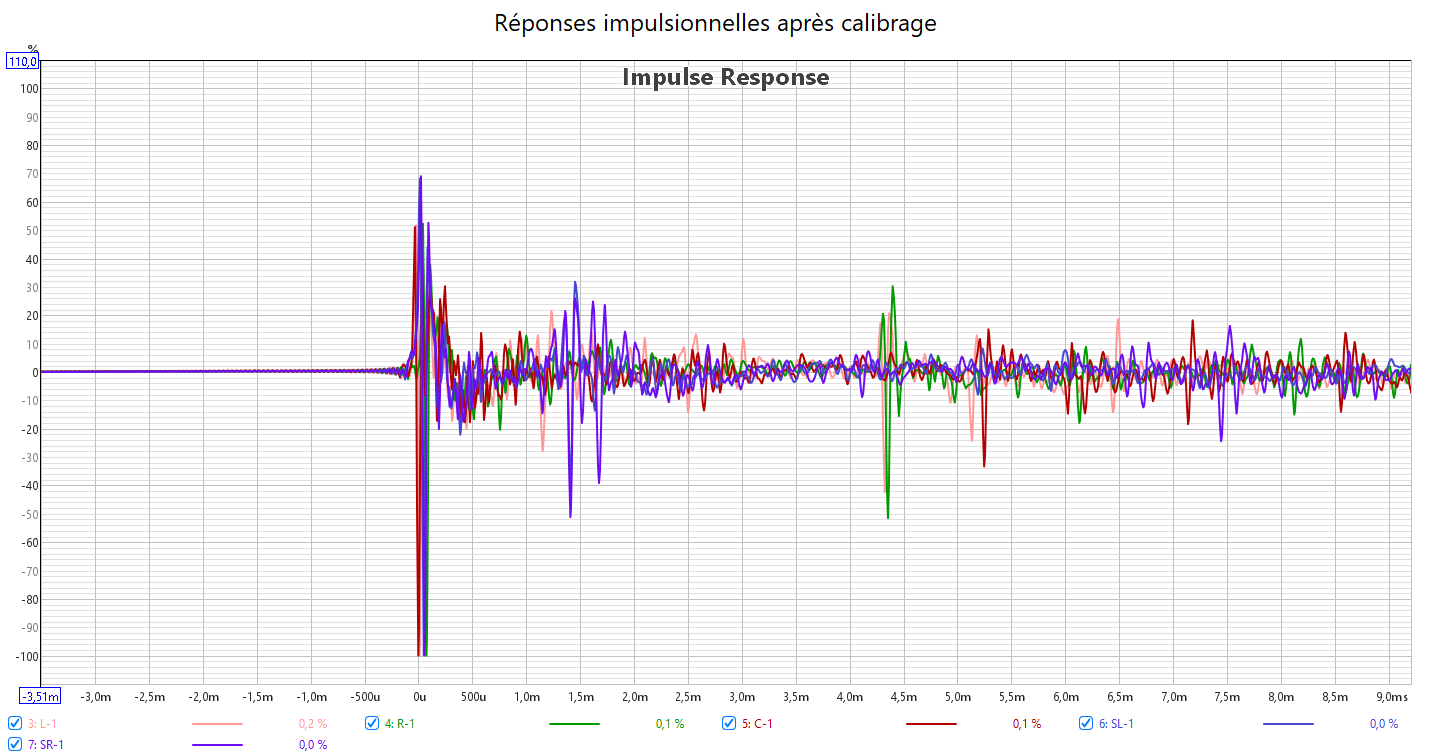Screen dimensions: 1431x756
Task: Hide the C-1 trace via checkbox
Action: [729, 723]
